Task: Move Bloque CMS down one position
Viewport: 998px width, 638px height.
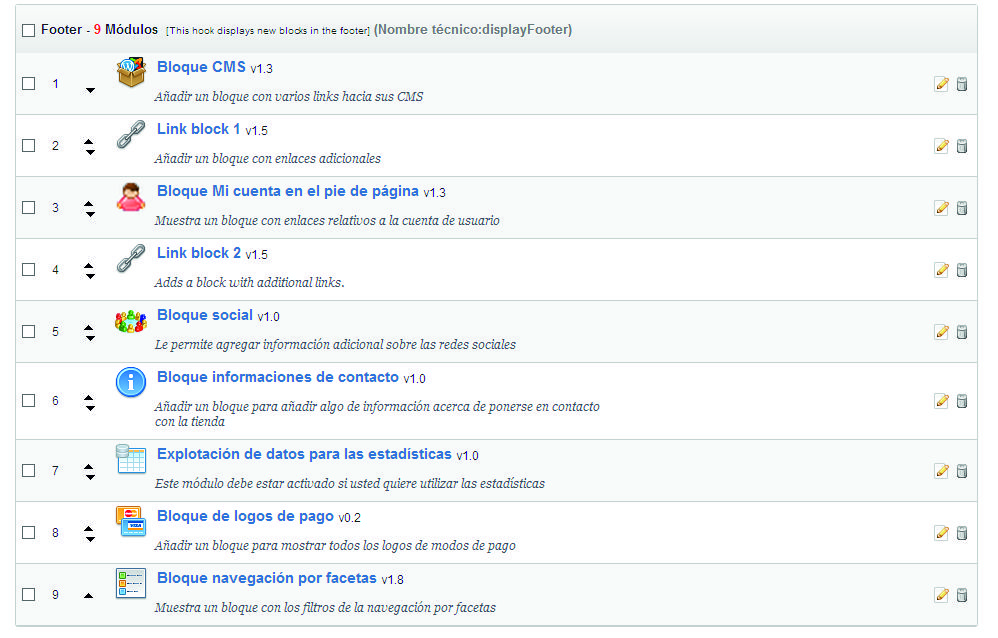Action: point(90,90)
